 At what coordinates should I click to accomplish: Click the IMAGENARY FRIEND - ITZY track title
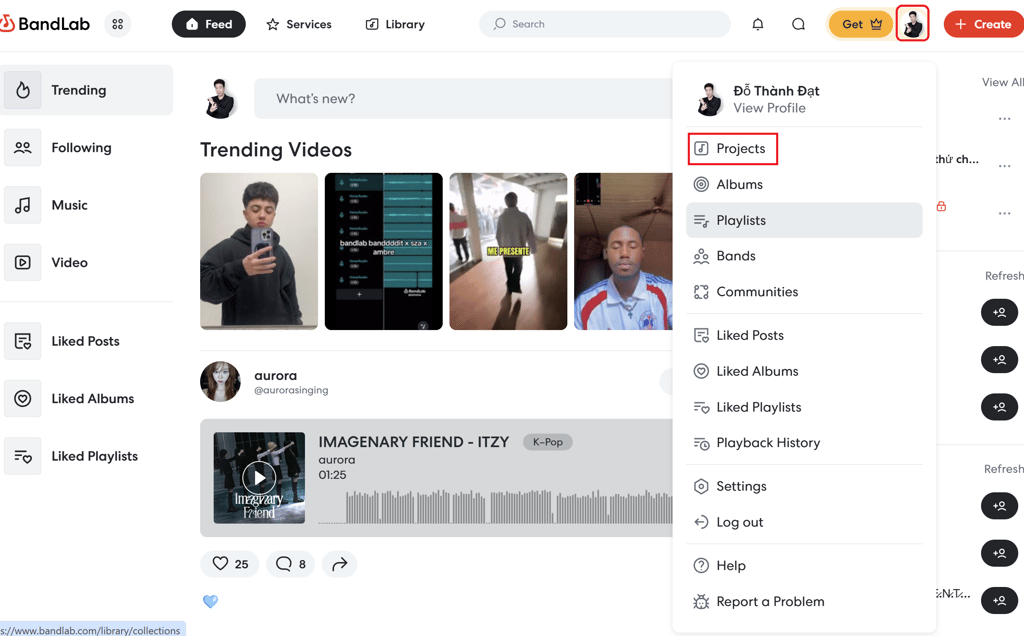413,442
